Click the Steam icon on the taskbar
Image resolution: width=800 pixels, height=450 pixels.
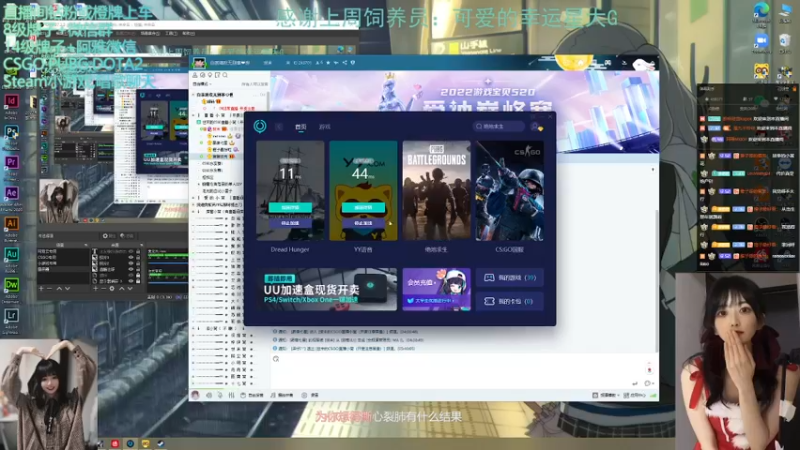[161, 444]
